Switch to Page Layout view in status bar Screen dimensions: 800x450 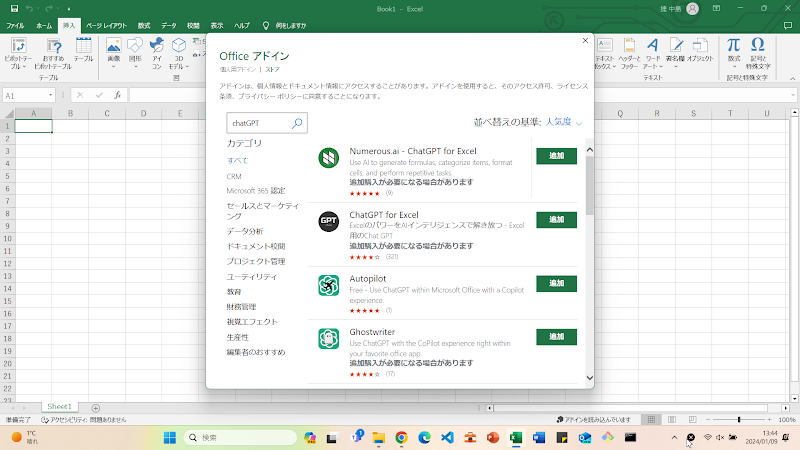point(672,419)
